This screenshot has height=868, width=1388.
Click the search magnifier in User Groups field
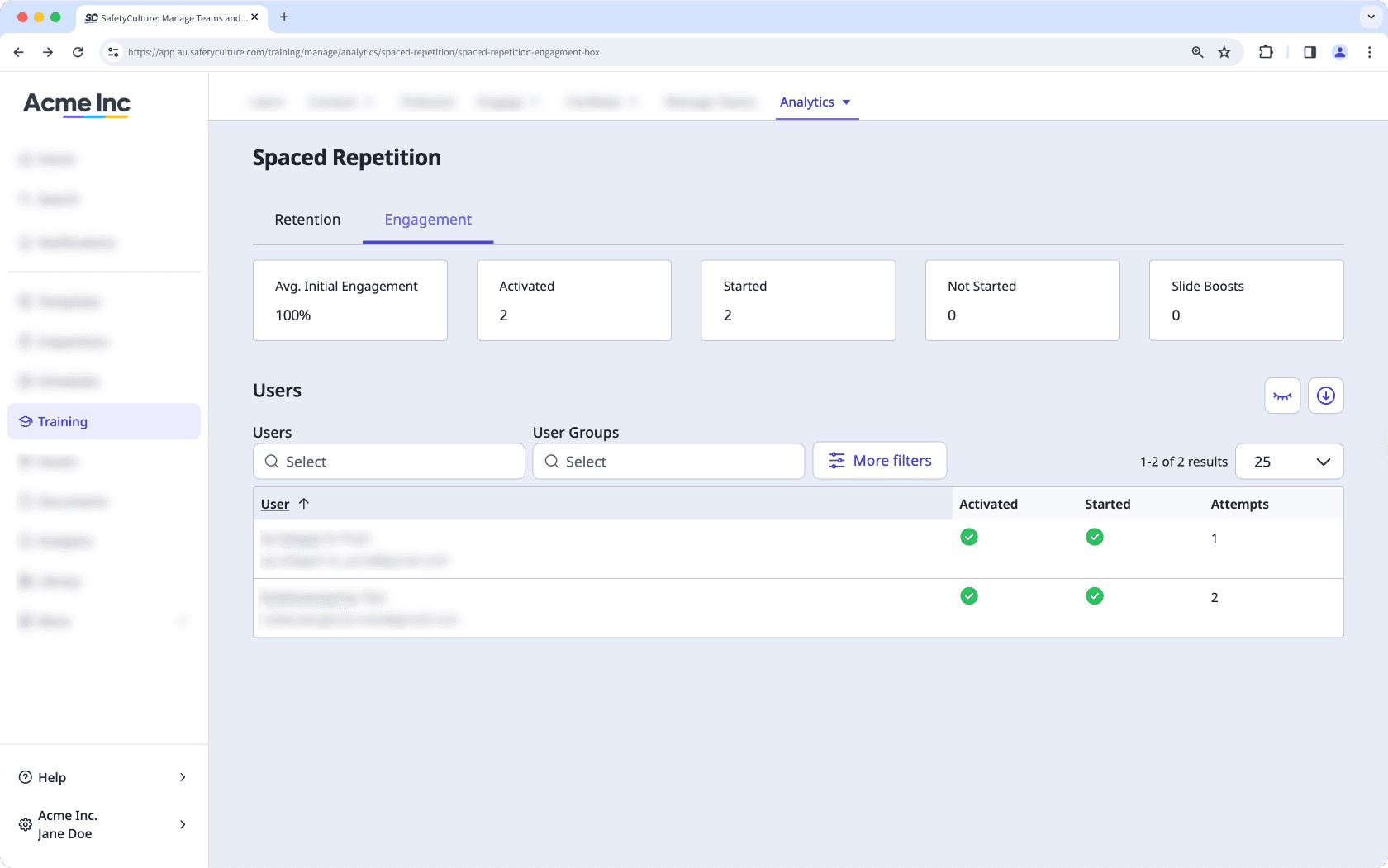(x=552, y=462)
